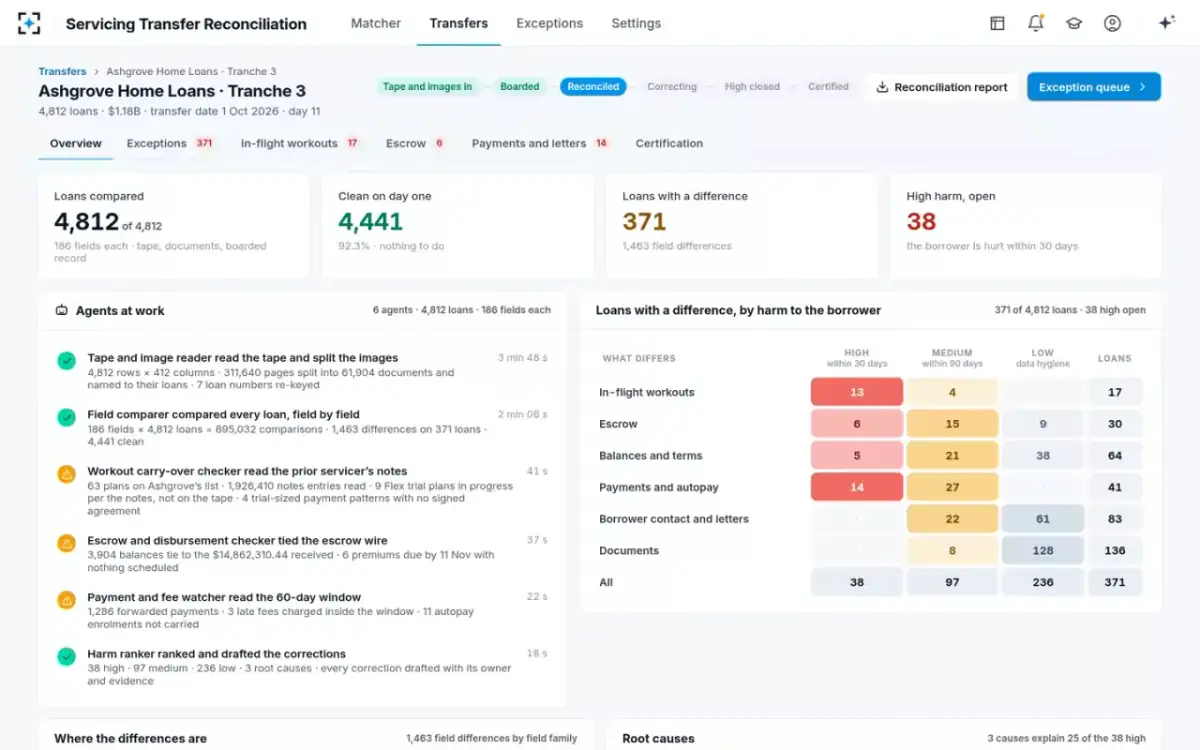Click the green check for Harm ranker

66,657
